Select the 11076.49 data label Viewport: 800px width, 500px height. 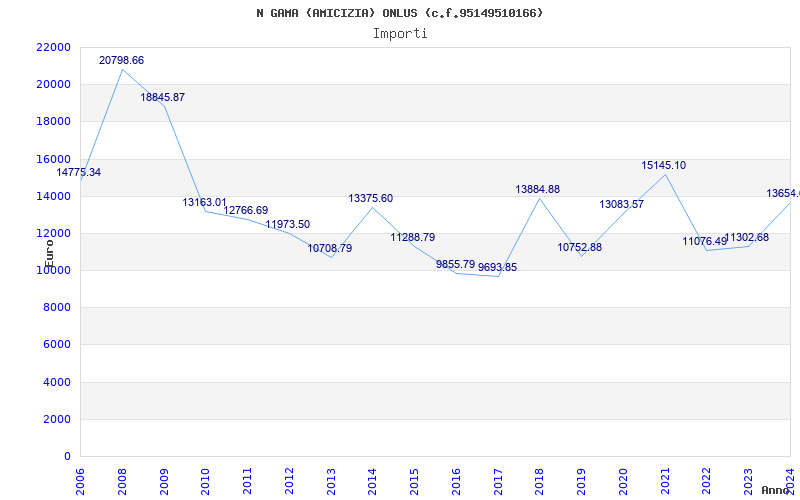705,241
